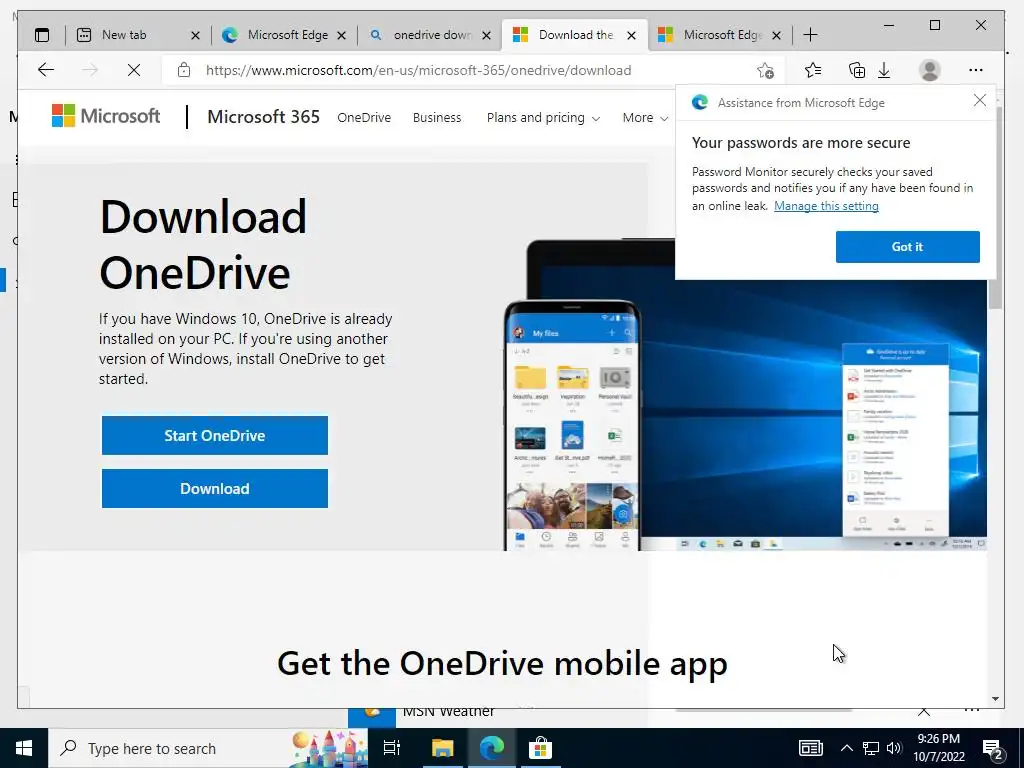Close the 'New tab' tab
The height and width of the screenshot is (768, 1024).
pos(195,35)
